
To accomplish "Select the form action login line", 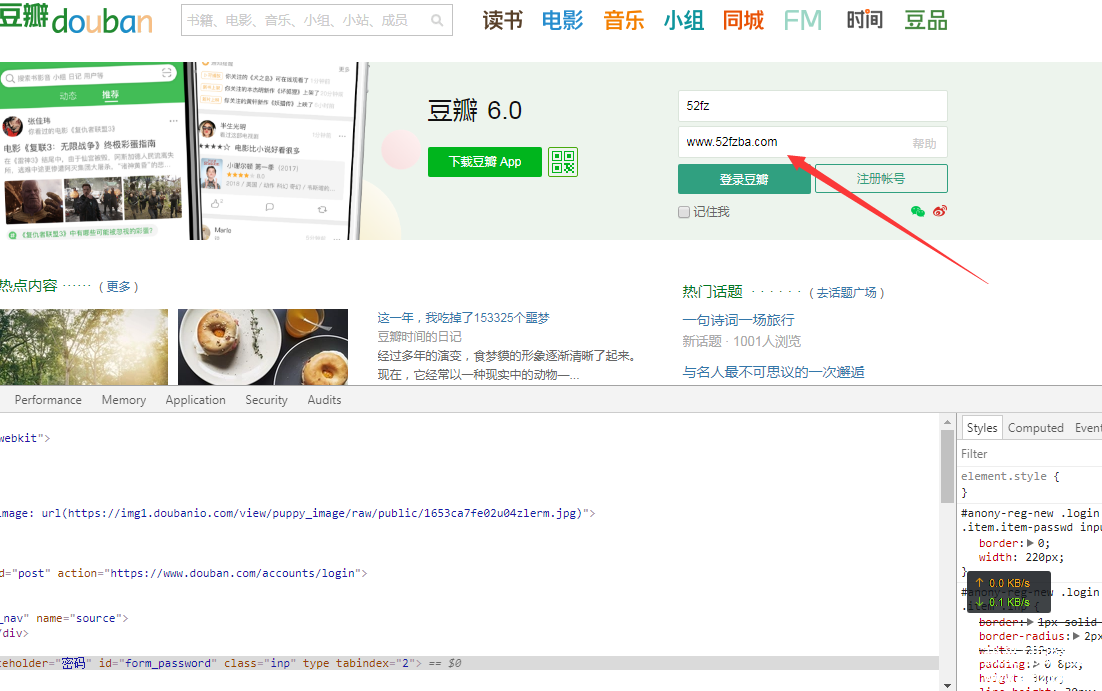I will click(x=183, y=574).
